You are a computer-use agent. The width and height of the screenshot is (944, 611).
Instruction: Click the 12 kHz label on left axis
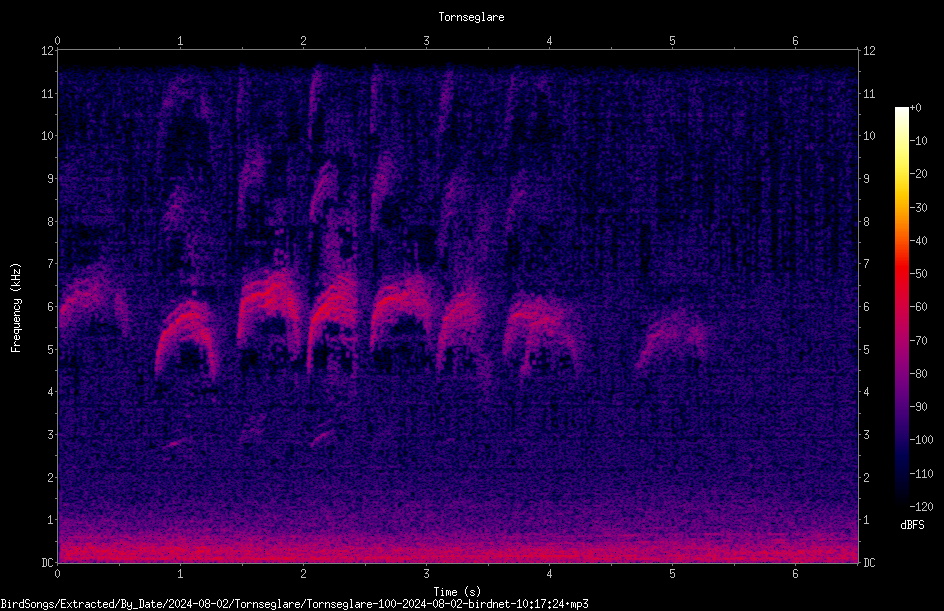coord(48,51)
